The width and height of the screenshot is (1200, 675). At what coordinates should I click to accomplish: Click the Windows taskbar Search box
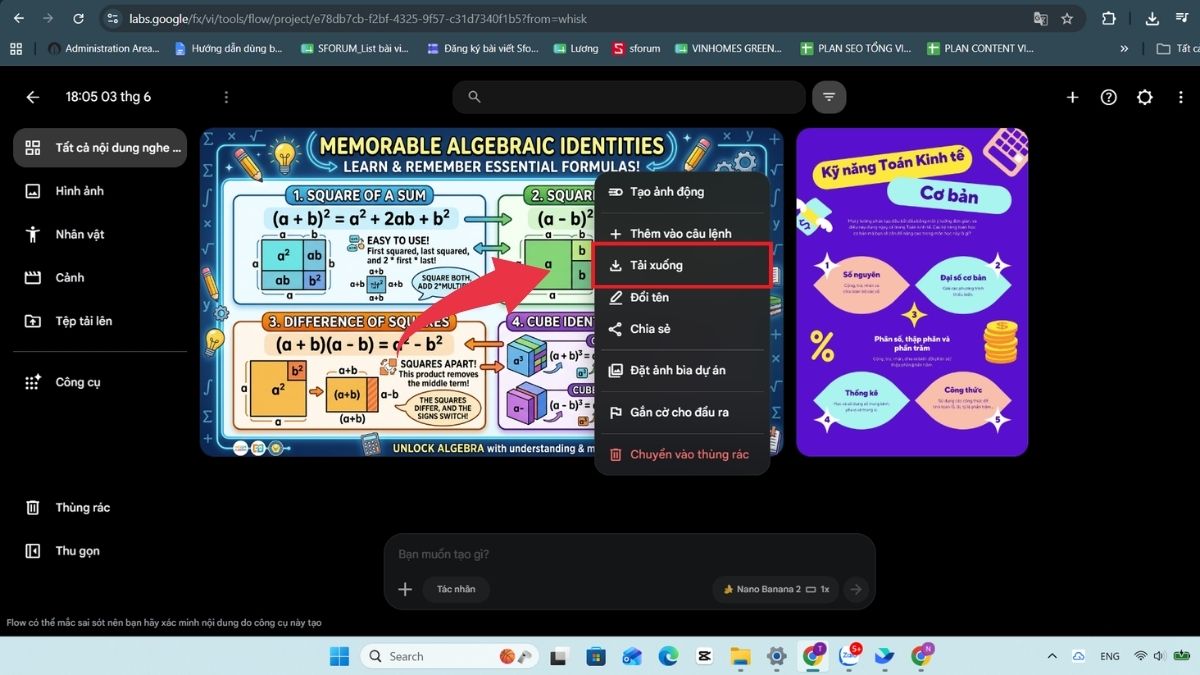[450, 656]
